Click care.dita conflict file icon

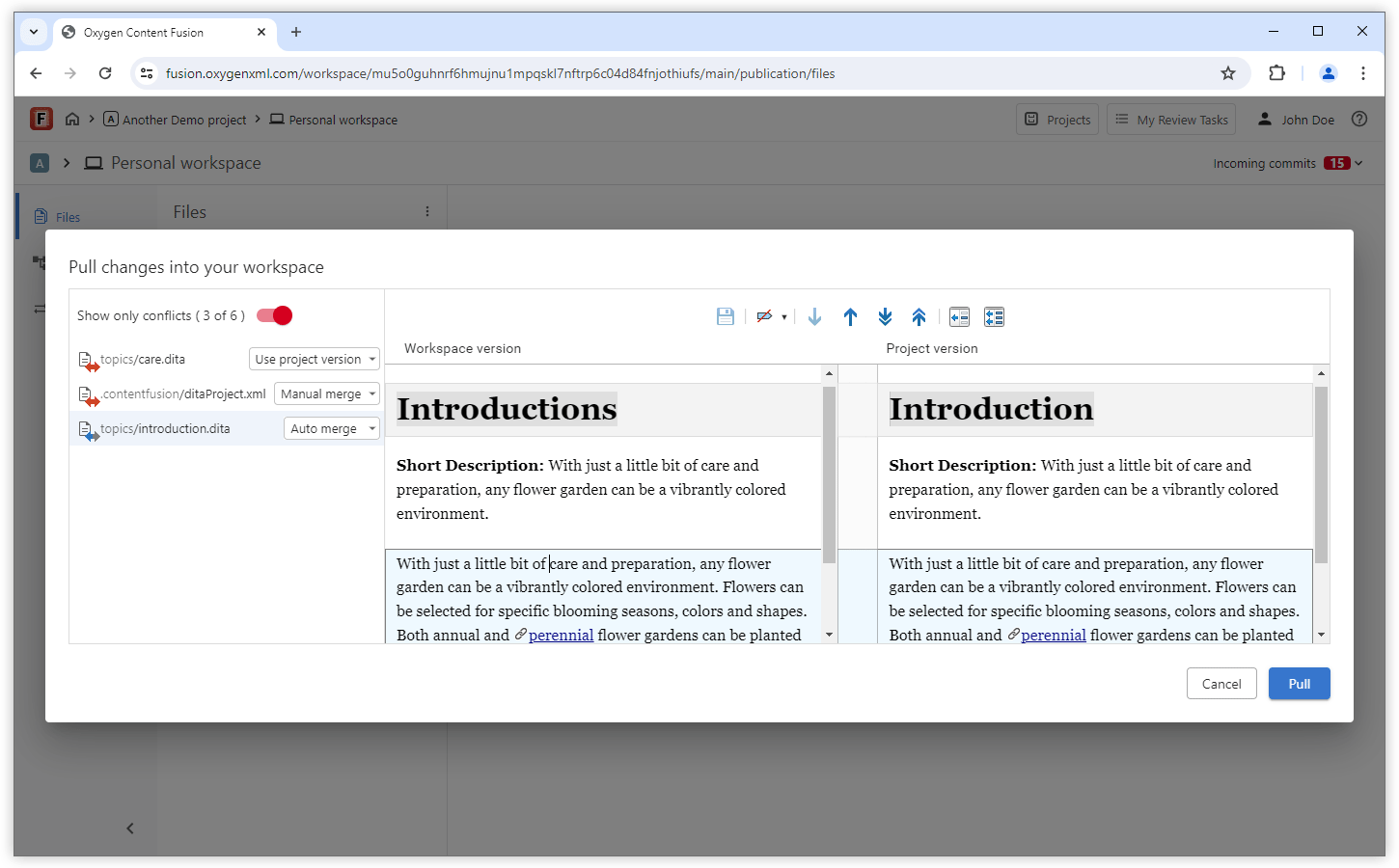click(x=88, y=361)
